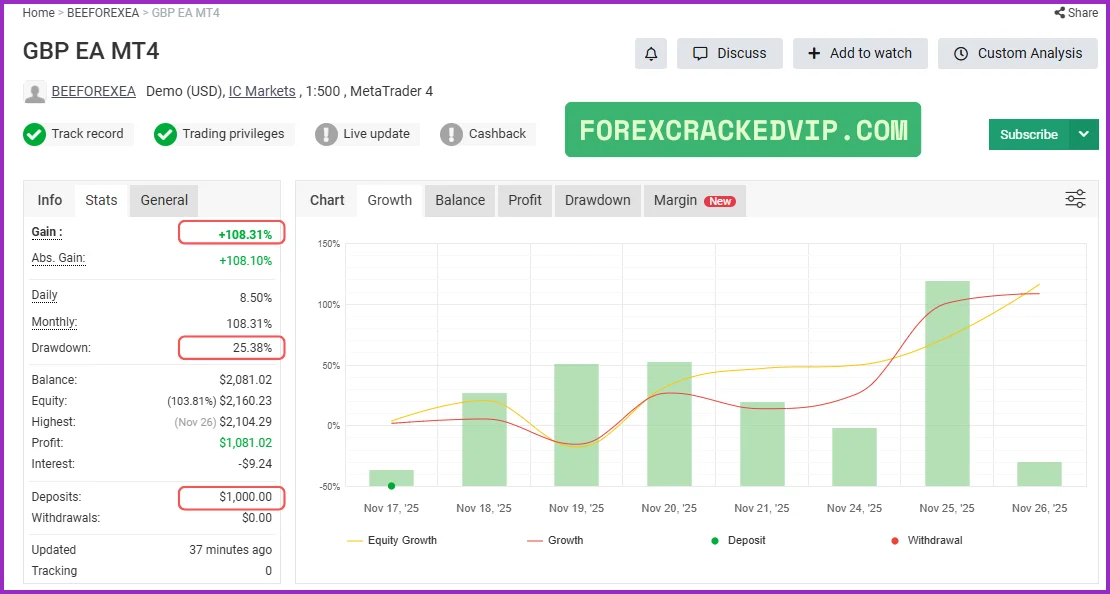Open the General tab
Image resolution: width=1110 pixels, height=594 pixels.
click(x=164, y=200)
